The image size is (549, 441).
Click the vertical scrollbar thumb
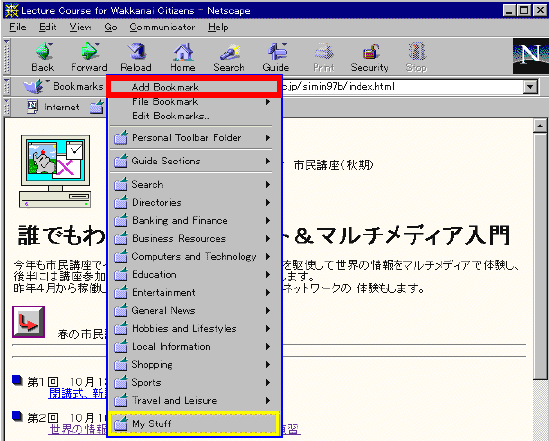point(540,256)
